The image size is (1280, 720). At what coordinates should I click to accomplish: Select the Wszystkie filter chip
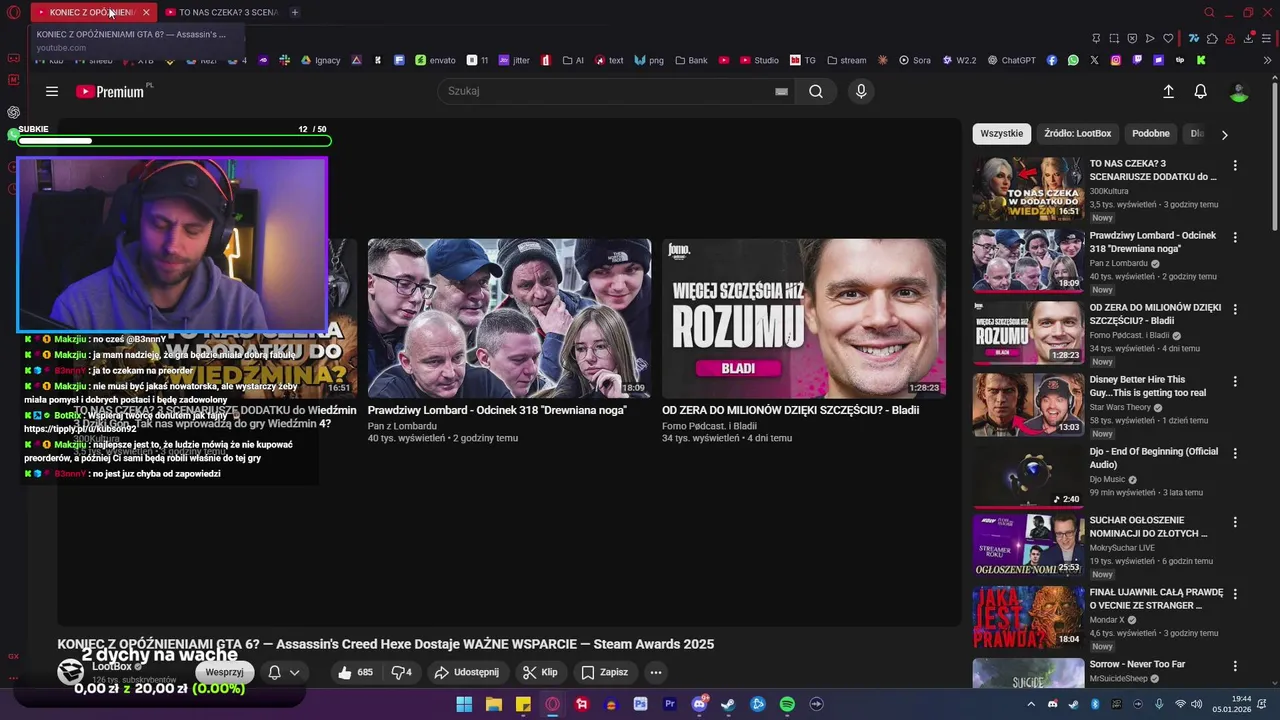(x=1001, y=133)
